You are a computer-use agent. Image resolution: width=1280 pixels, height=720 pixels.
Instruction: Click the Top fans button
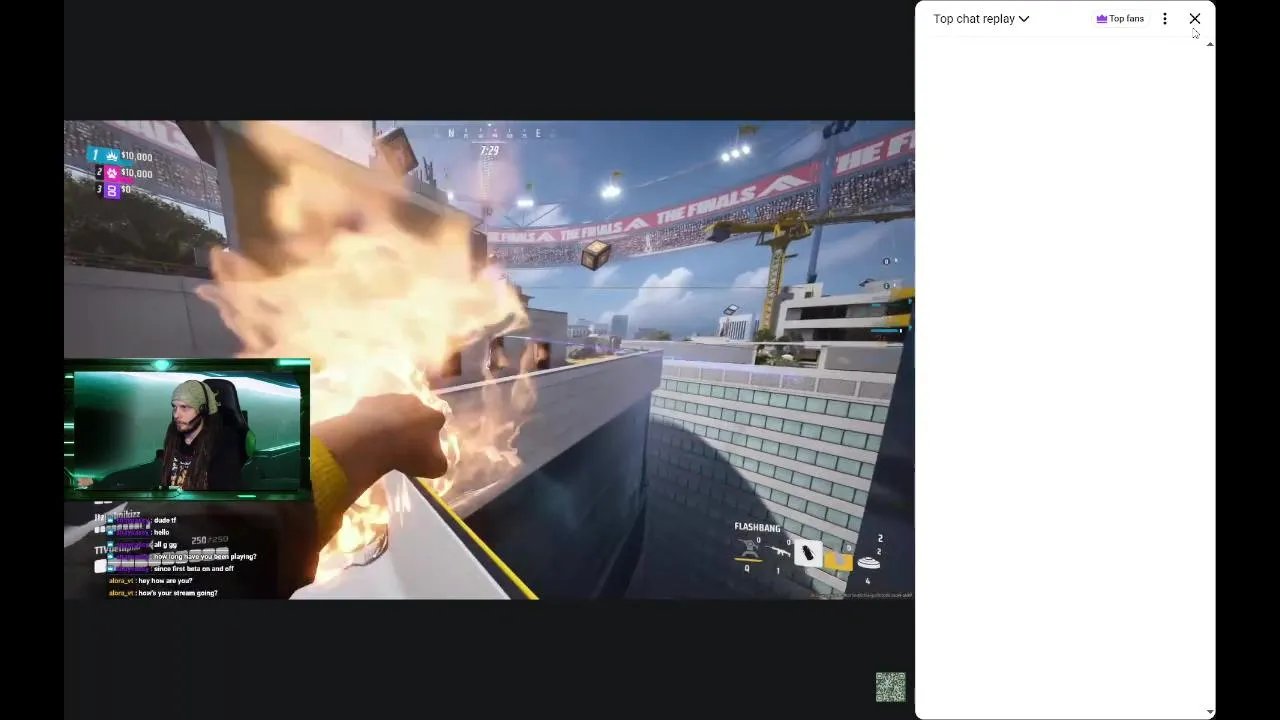(x=1120, y=19)
